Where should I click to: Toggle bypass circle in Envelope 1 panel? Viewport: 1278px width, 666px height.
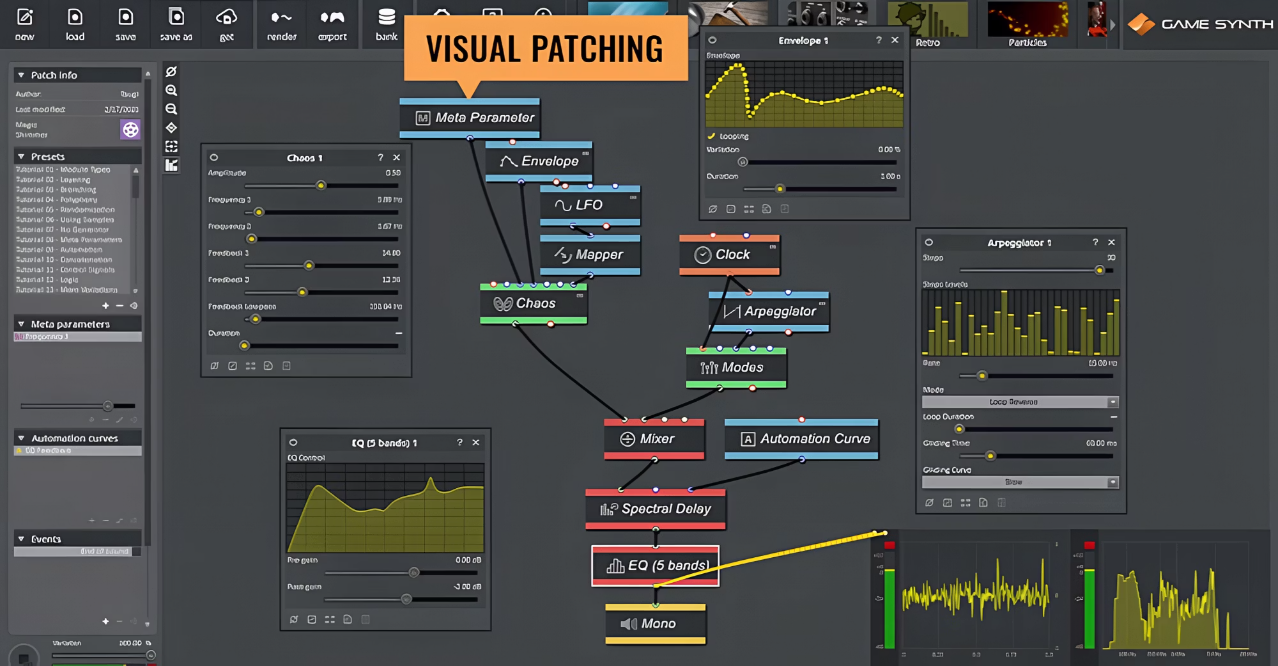(x=711, y=41)
